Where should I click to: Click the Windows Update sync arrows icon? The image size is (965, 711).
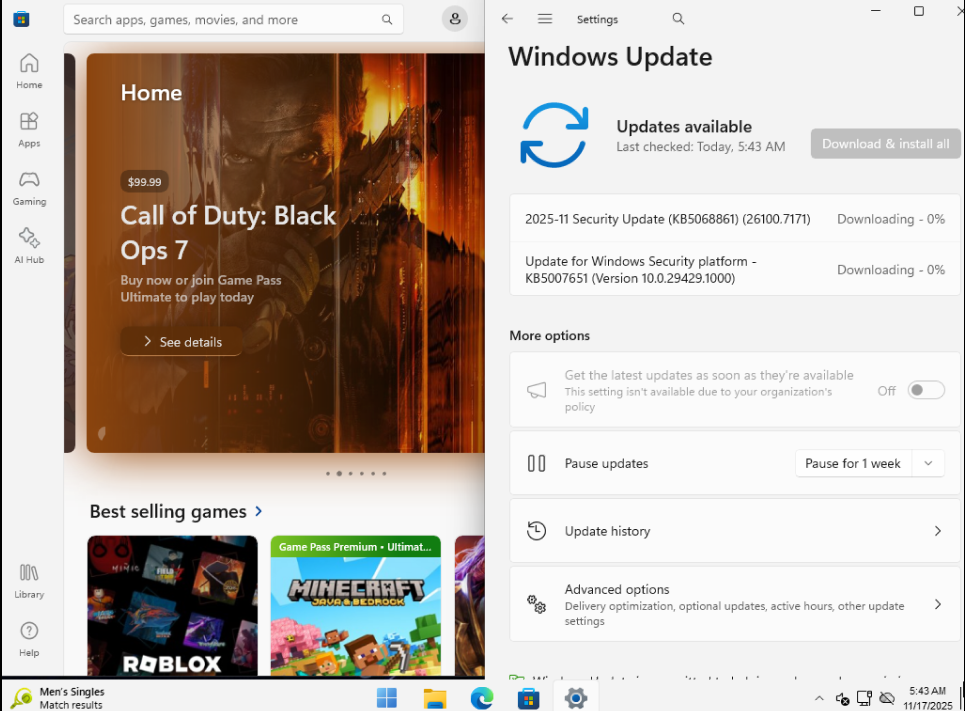tap(554, 135)
